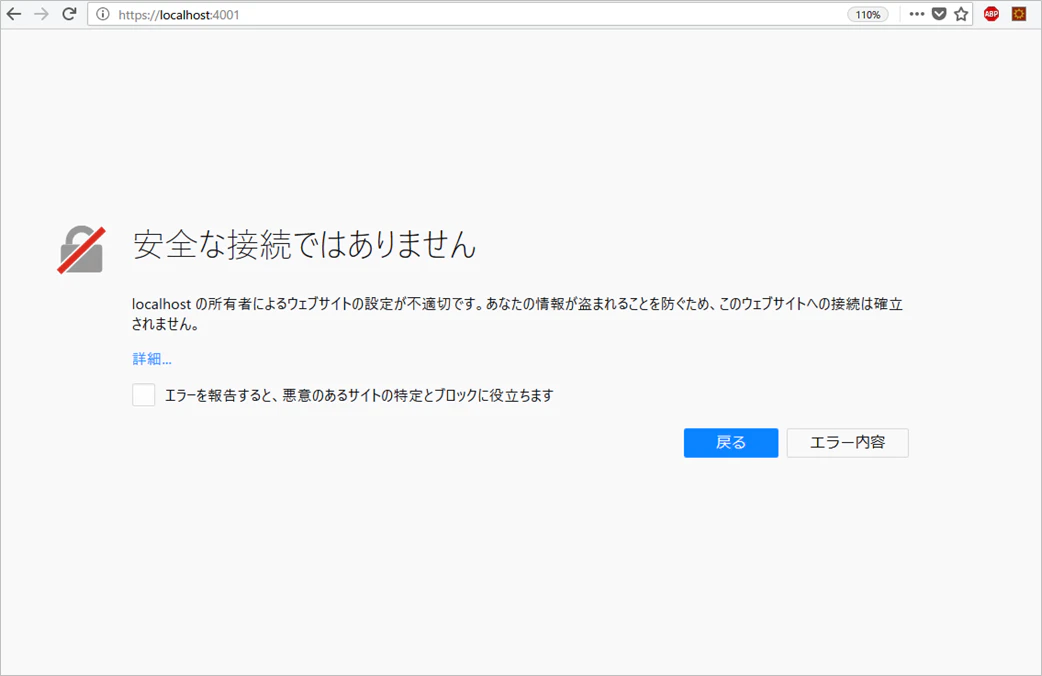
Task: Click the paragraph starting with localhost の所有者
Action: pyautogui.click(x=518, y=314)
